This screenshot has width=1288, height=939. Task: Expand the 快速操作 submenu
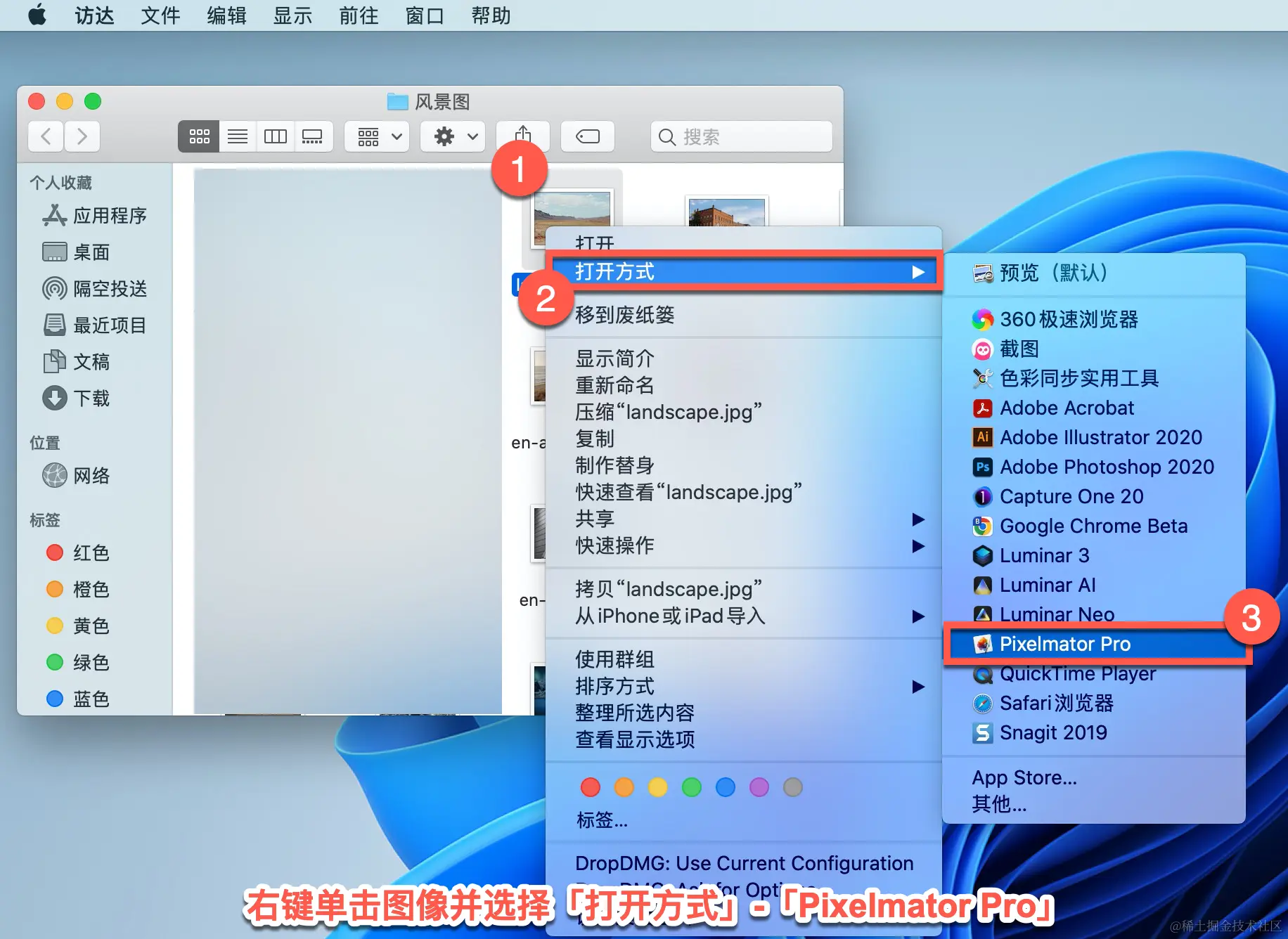click(x=744, y=545)
